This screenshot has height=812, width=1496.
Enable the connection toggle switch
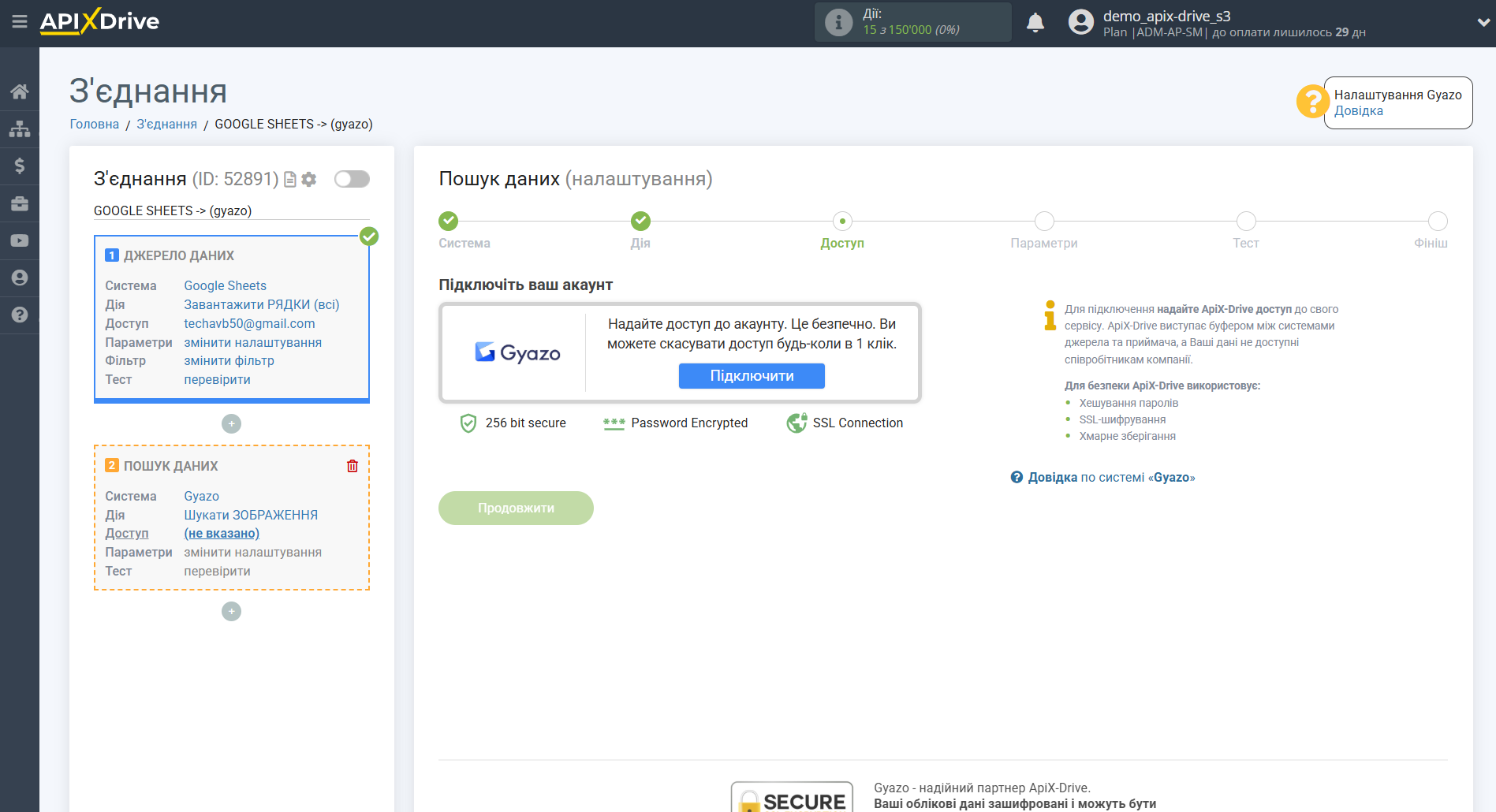coord(352,179)
